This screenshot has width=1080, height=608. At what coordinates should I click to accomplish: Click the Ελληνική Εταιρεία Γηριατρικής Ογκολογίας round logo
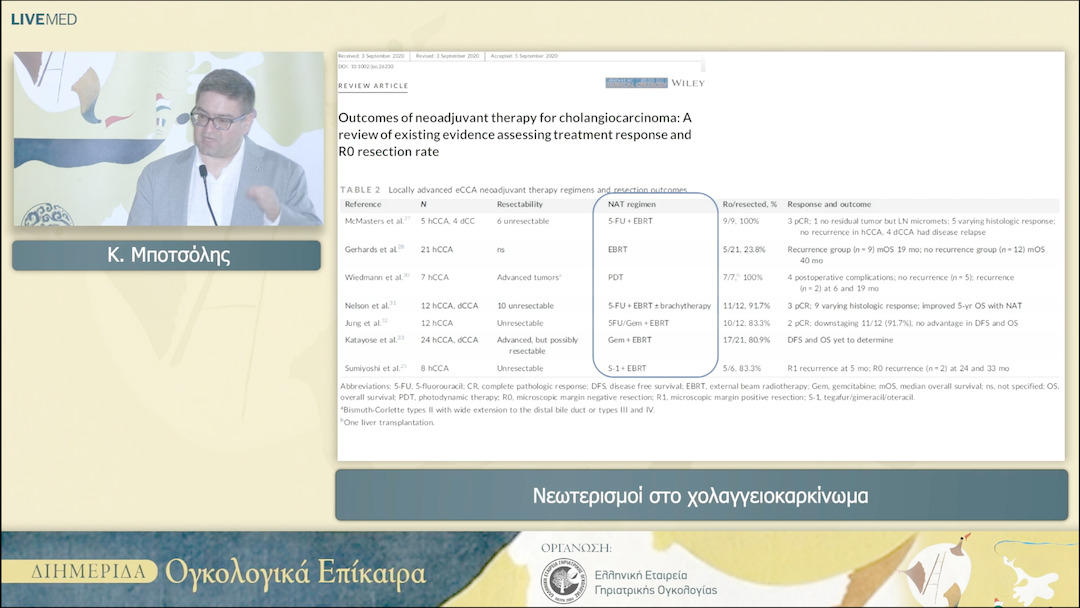tap(563, 582)
